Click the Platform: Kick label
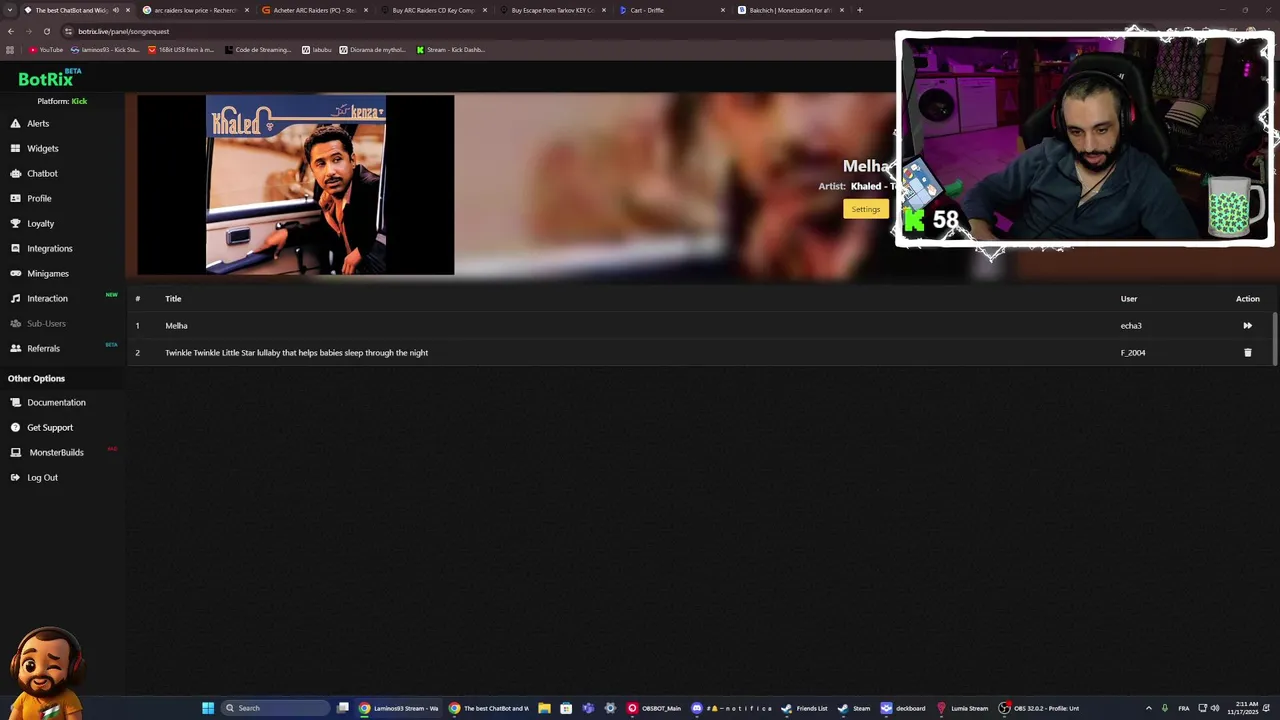Screen dimensions: 1280x720 (62, 101)
